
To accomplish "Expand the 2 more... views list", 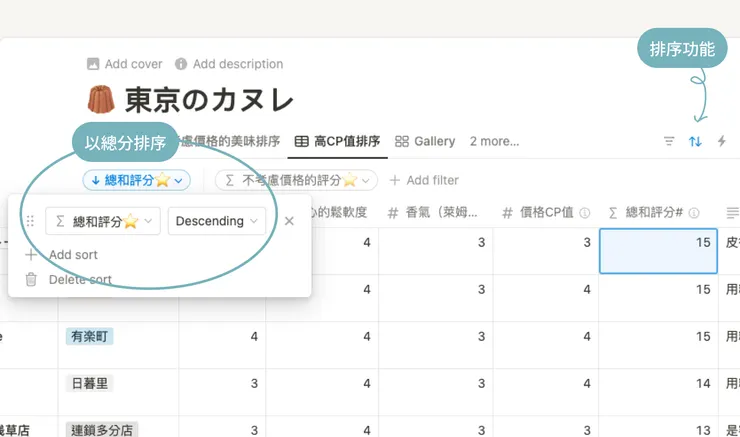I will [x=494, y=141].
